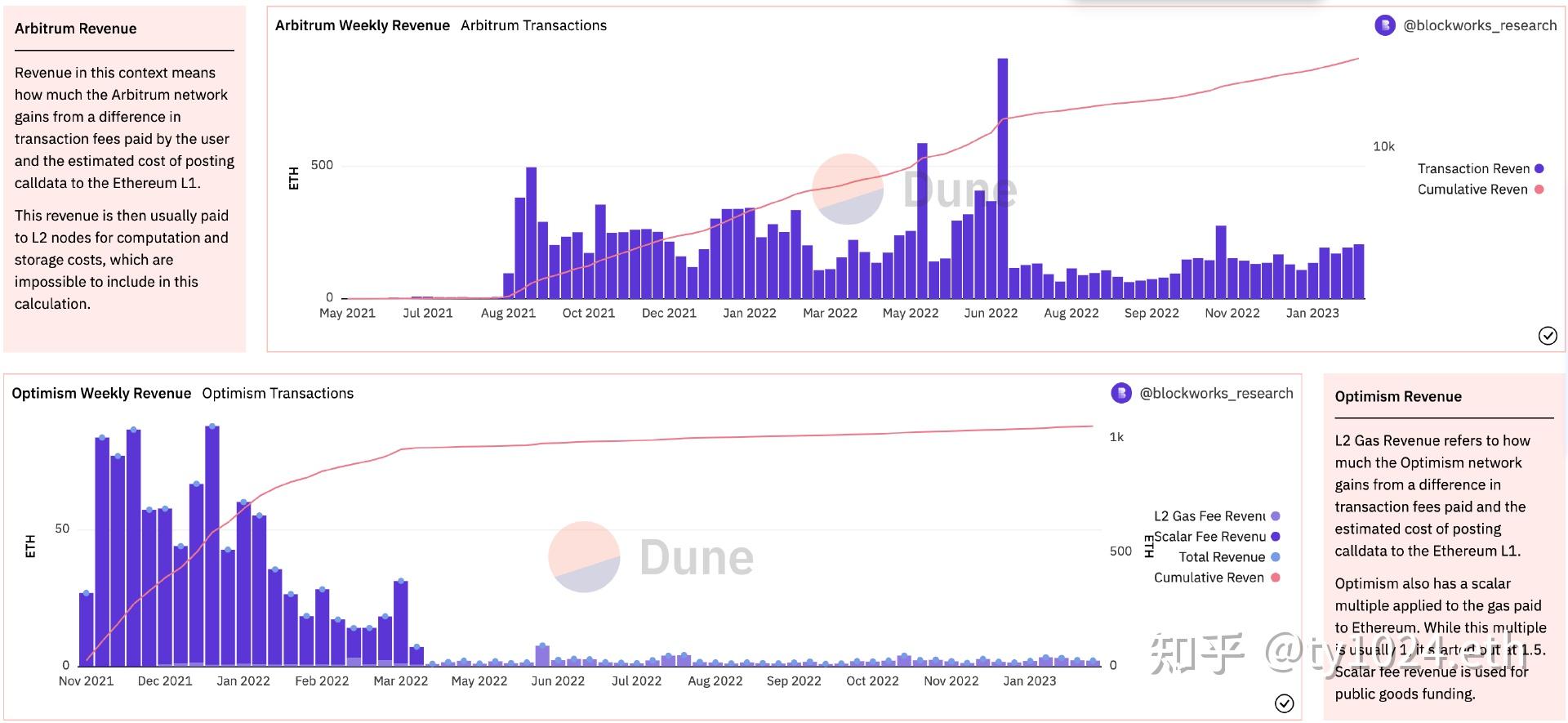The height and width of the screenshot is (723, 1568).
Task: Toggle Cumulative Revenue legend in the Optimism chart
Action: [1217, 578]
